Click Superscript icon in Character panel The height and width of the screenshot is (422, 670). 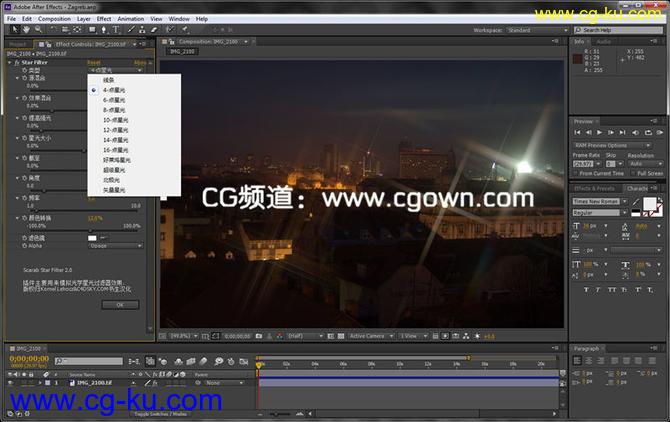coord(638,290)
